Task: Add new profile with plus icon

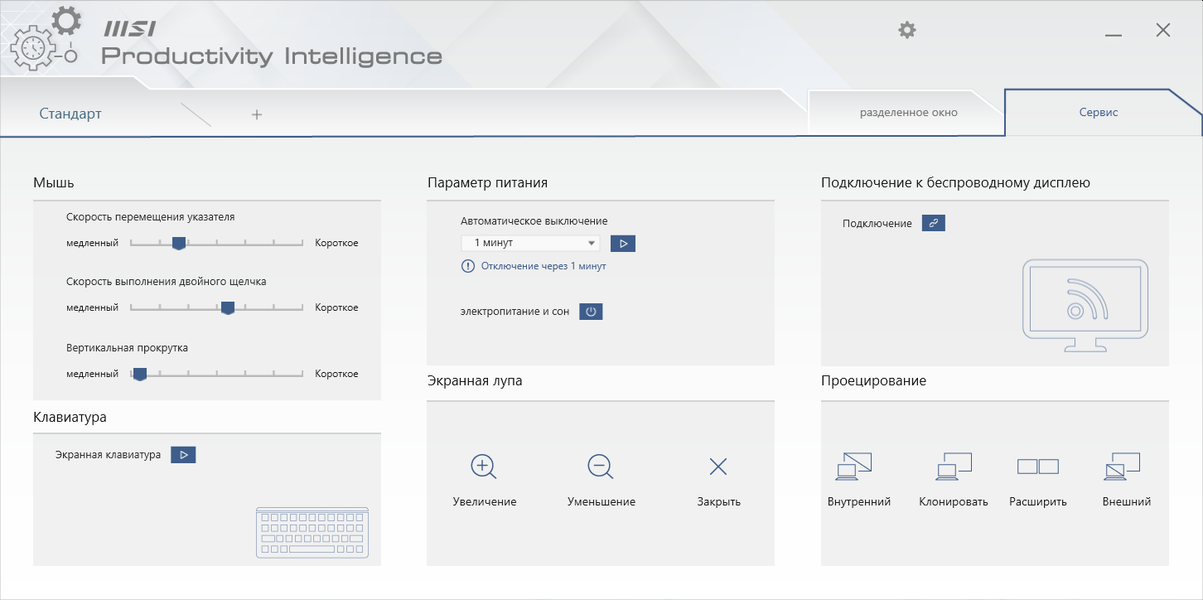Action: (256, 115)
